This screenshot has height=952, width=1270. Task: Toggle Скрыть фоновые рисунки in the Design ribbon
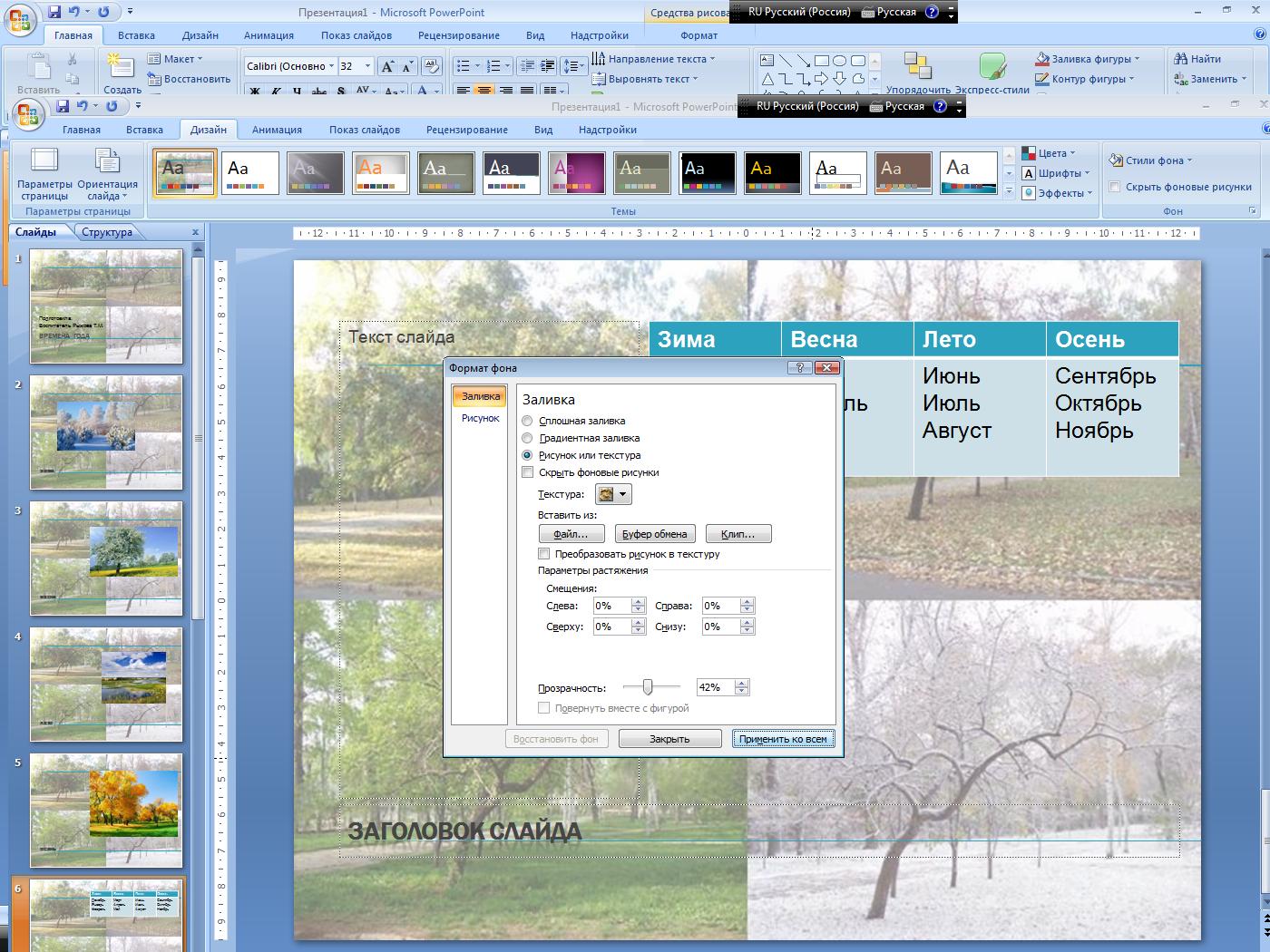(x=1115, y=187)
